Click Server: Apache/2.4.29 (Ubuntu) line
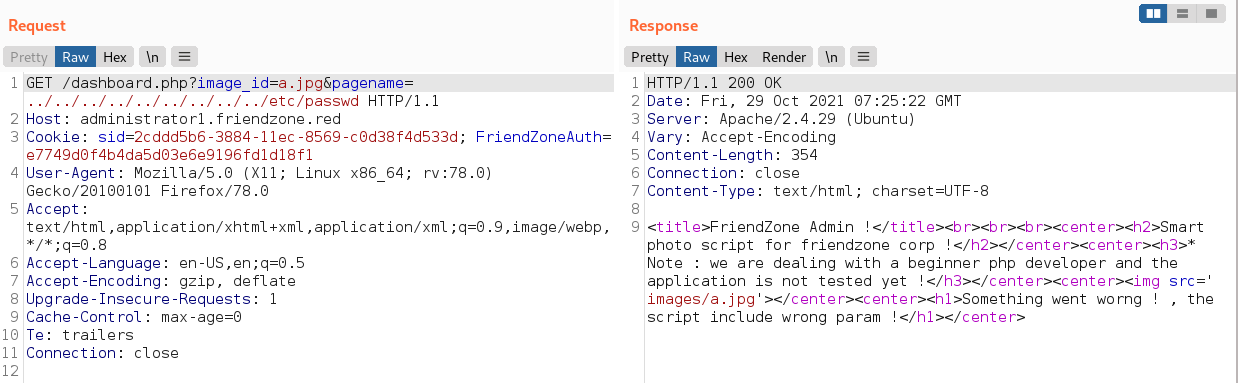 (781, 119)
